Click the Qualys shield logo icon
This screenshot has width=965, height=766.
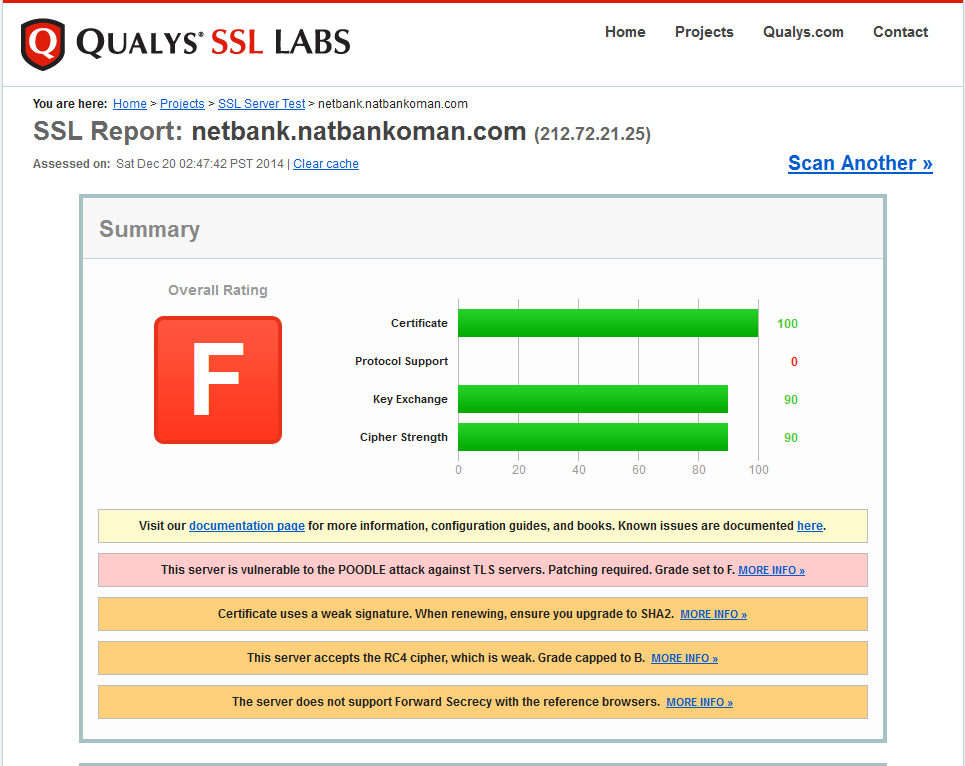(42, 44)
